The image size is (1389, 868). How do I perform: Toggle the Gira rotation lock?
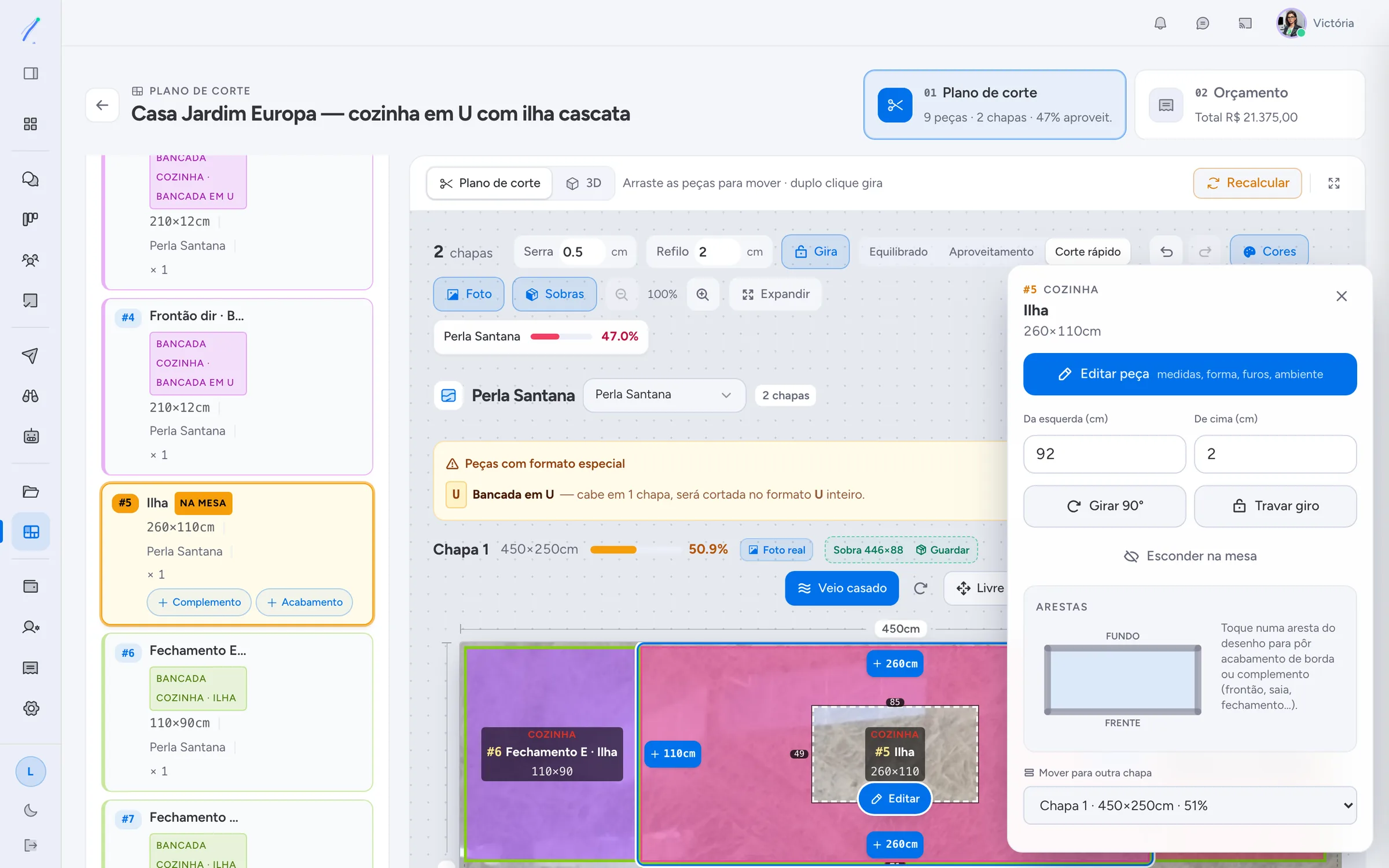[815, 252]
